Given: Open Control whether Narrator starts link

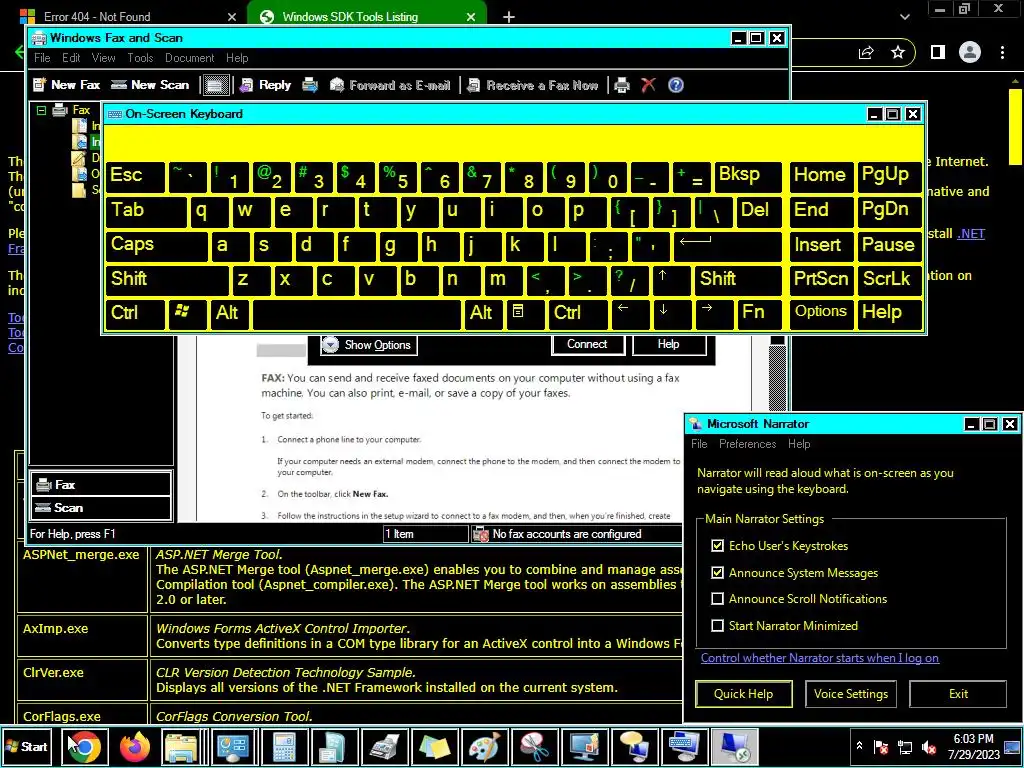Looking at the screenshot, I should pos(820,658).
